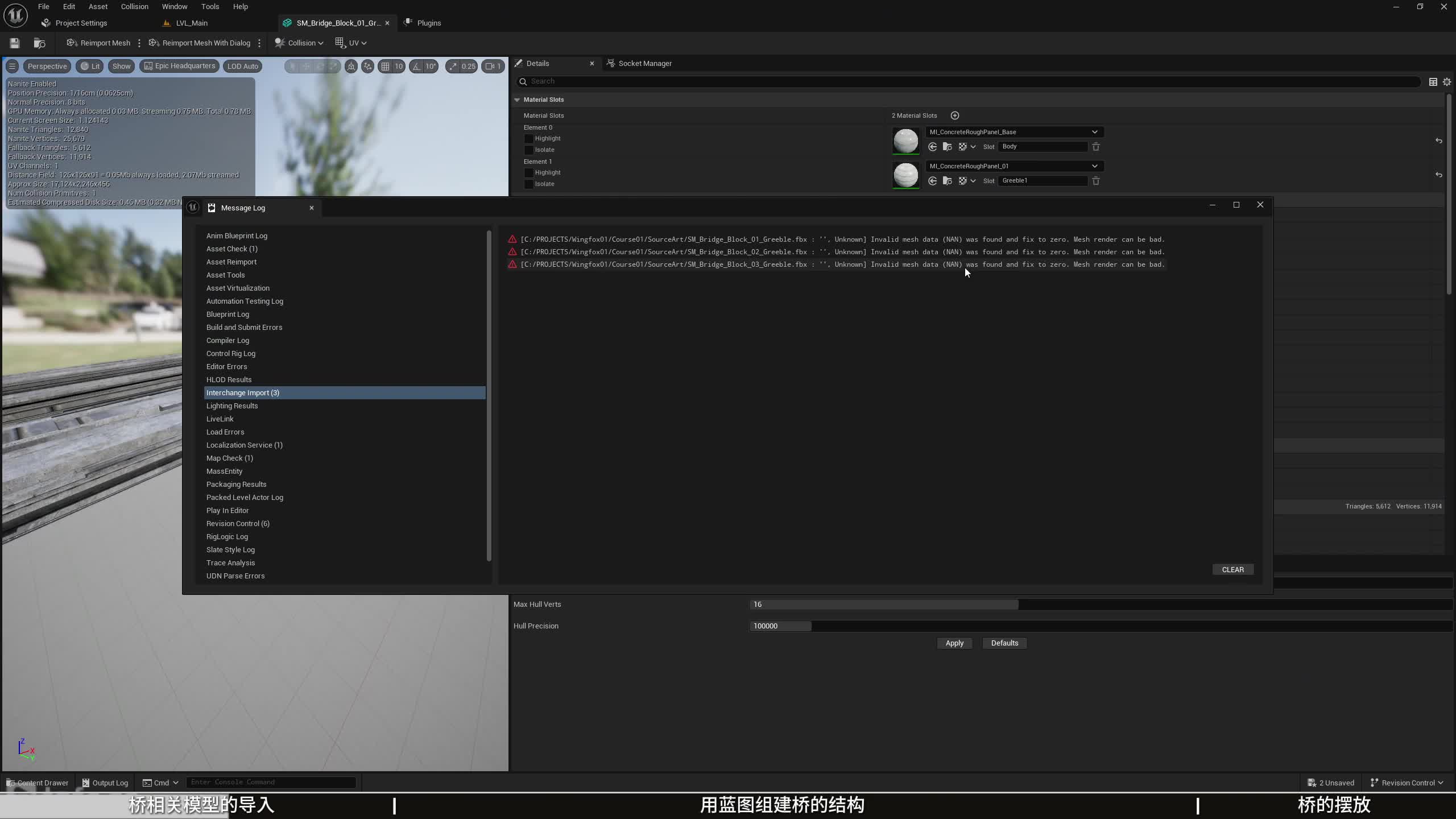Select the Revision Control (6) log category
Image resolution: width=1456 pixels, height=819 pixels.
pyautogui.click(x=238, y=523)
